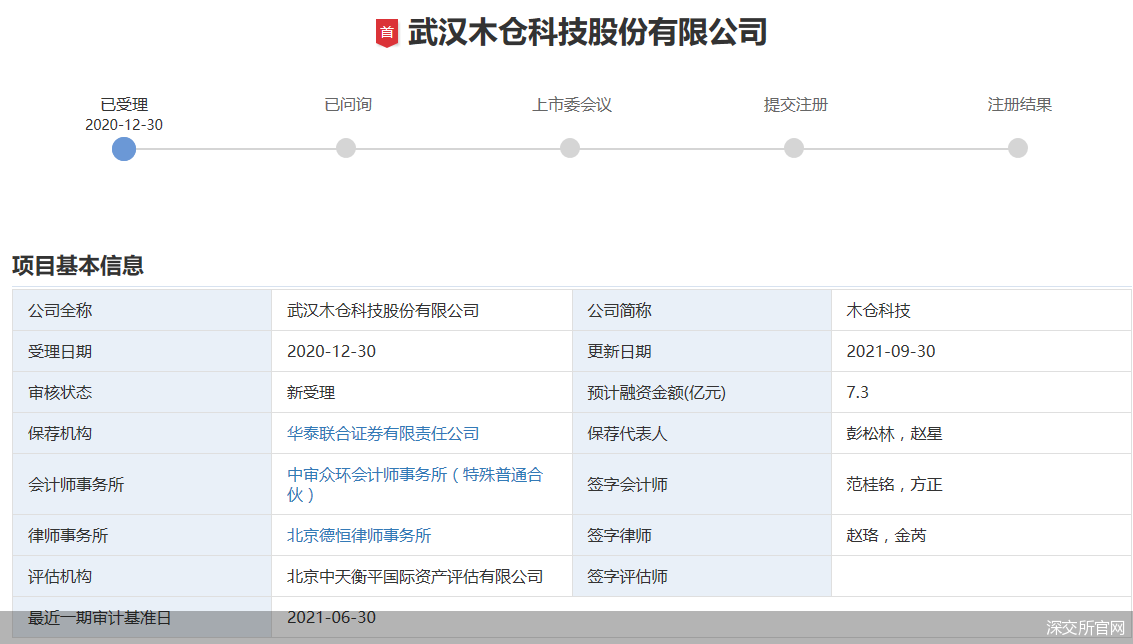The width and height of the screenshot is (1133, 644).
Task: Click the 签字会计师 label
Action: (627, 484)
